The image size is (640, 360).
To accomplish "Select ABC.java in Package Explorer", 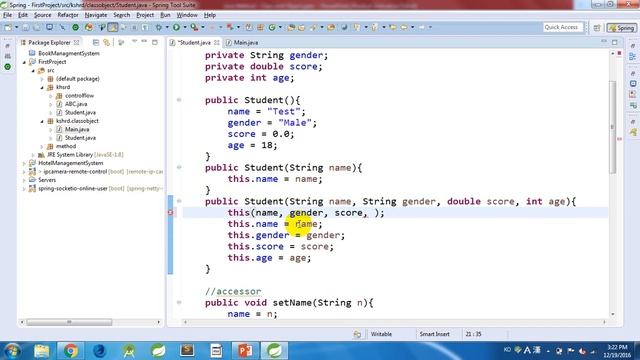I will [76, 104].
